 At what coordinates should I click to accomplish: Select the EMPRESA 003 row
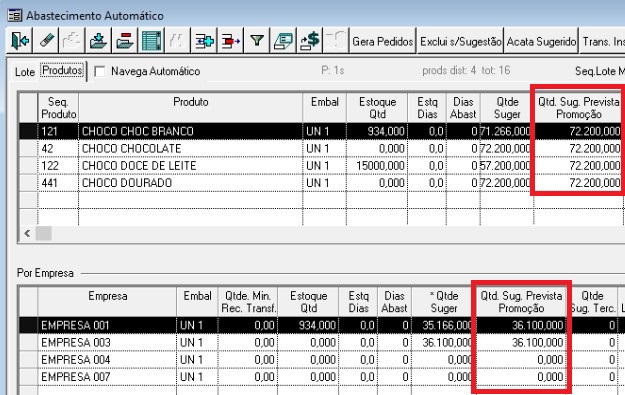321,342
